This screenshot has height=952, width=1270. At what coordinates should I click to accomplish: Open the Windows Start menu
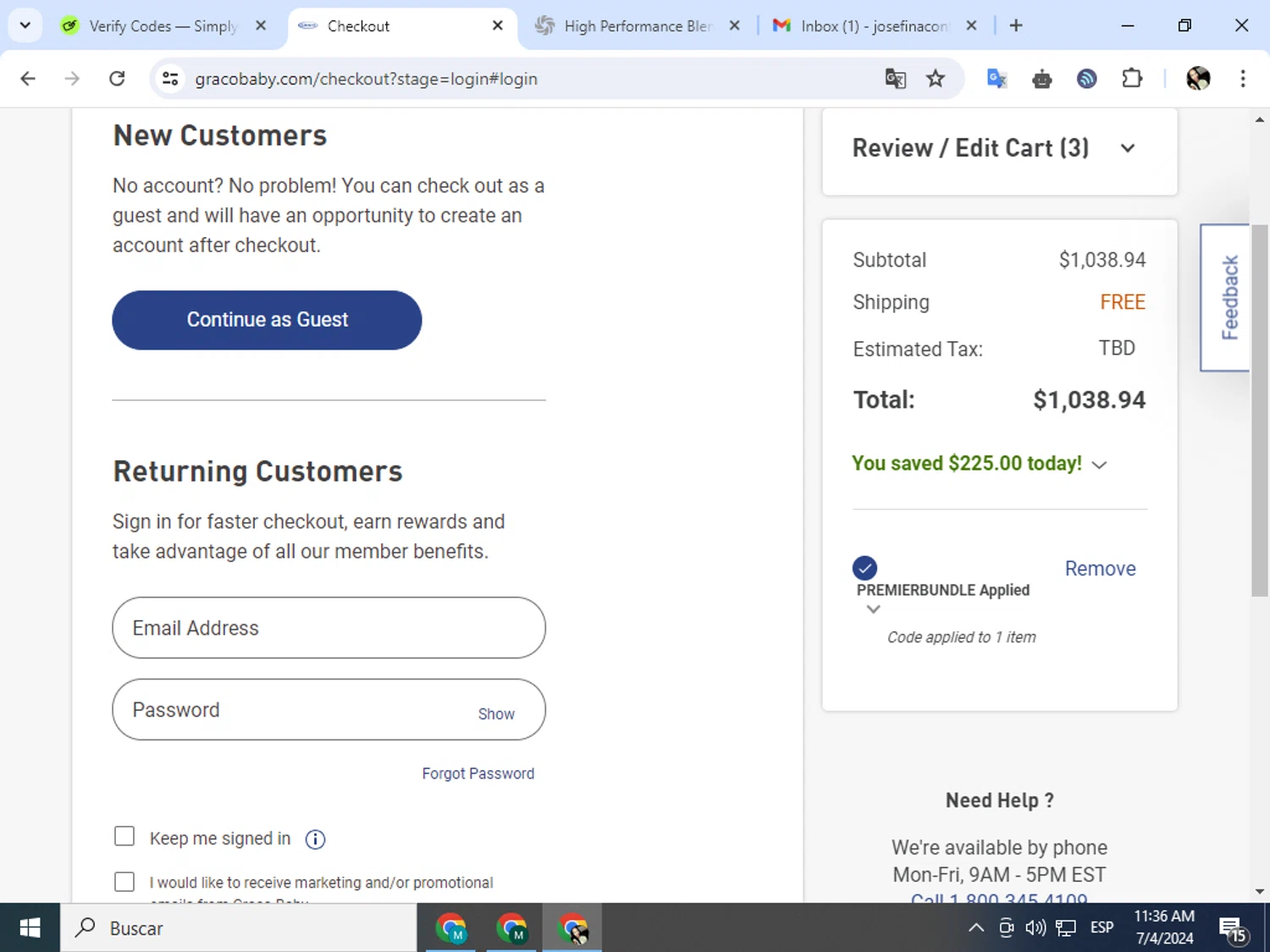coord(30,927)
